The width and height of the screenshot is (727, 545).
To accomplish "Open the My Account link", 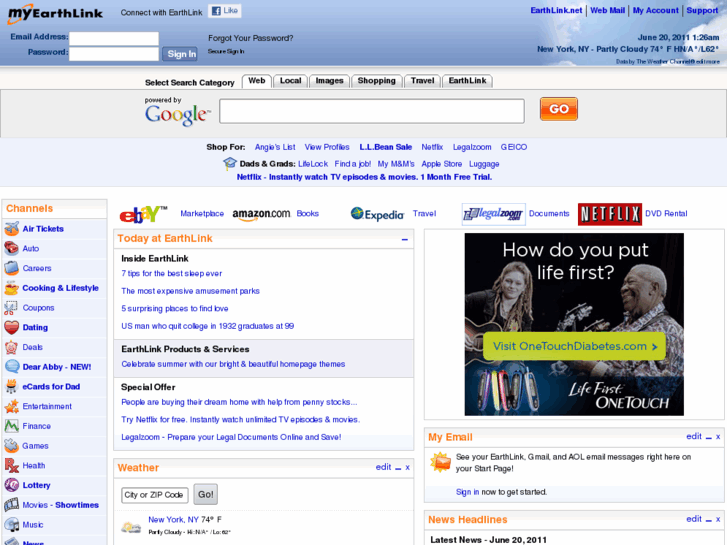I will 656,10.
